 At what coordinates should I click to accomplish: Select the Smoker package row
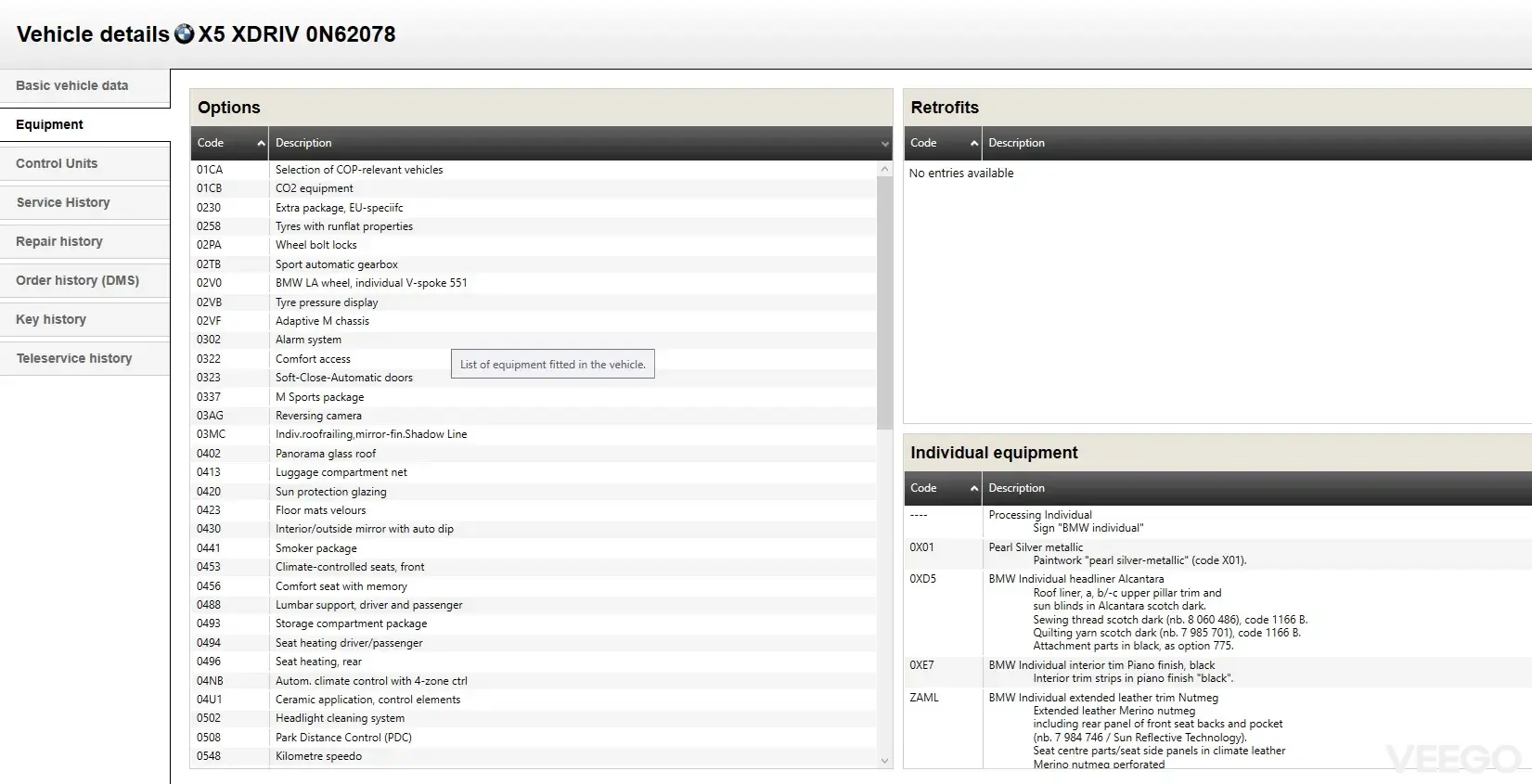click(534, 548)
